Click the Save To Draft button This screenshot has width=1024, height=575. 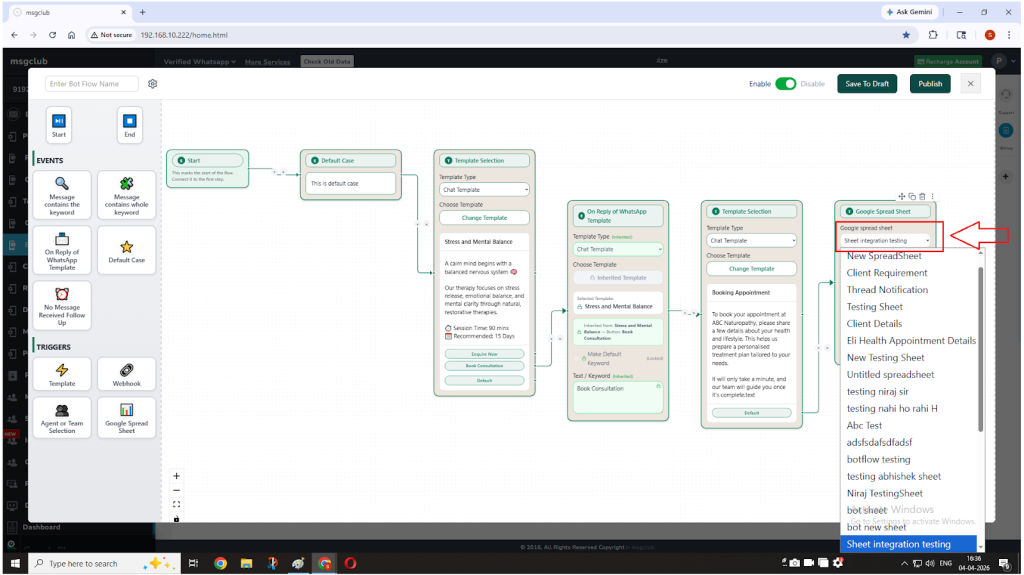click(x=867, y=84)
